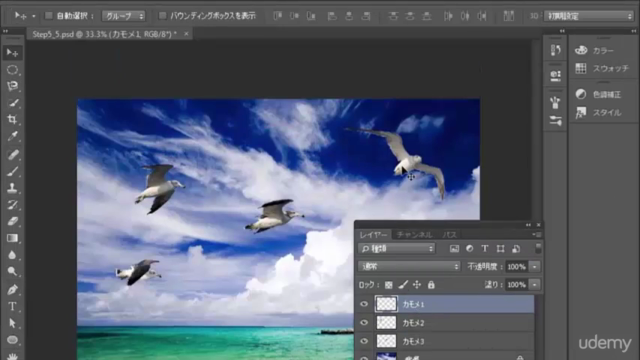Image resolution: width=640 pixels, height=360 pixels.
Task: Open the tool preset picker arrow
Action: [x=34, y=16]
